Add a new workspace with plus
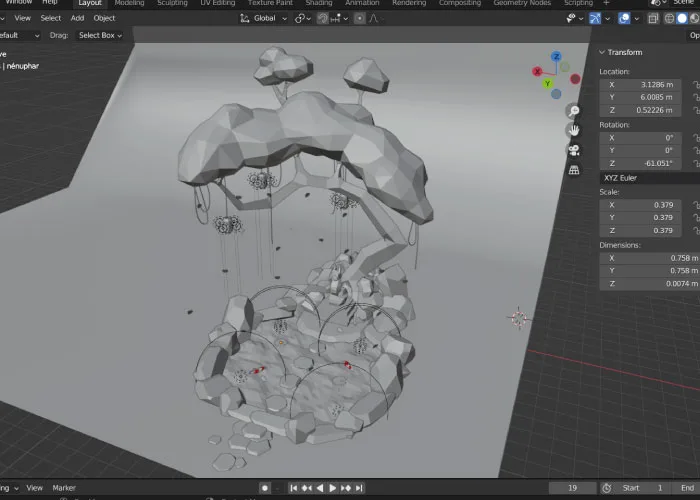The height and width of the screenshot is (500, 700). (606, 3)
